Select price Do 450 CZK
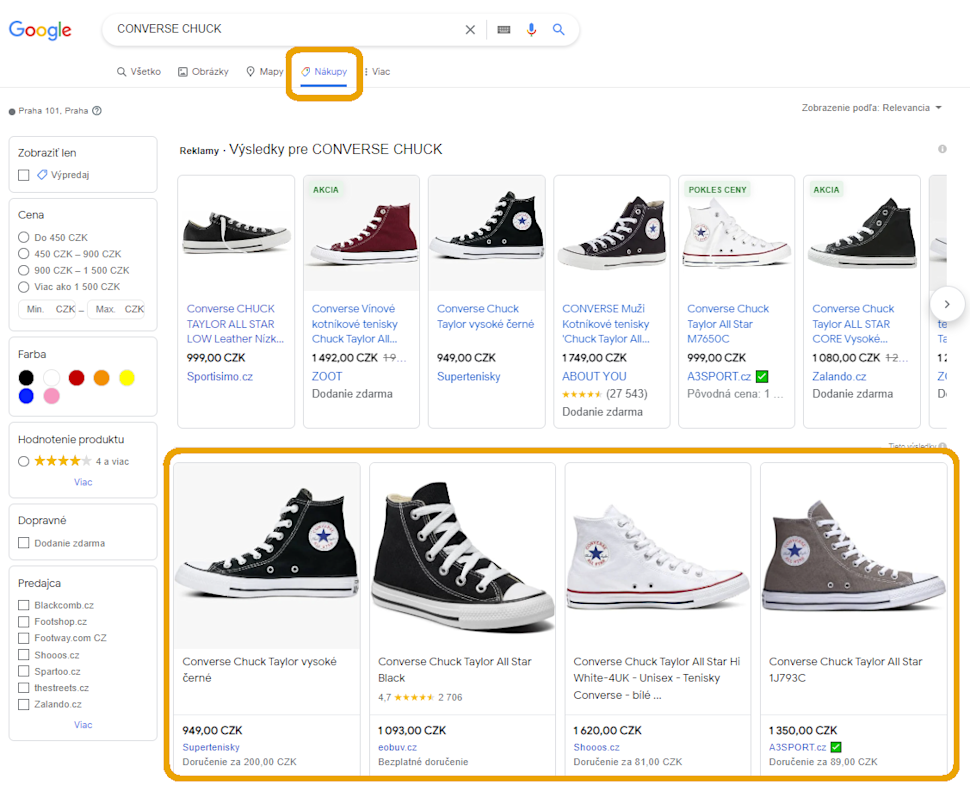This screenshot has width=970, height=785. coord(24,237)
